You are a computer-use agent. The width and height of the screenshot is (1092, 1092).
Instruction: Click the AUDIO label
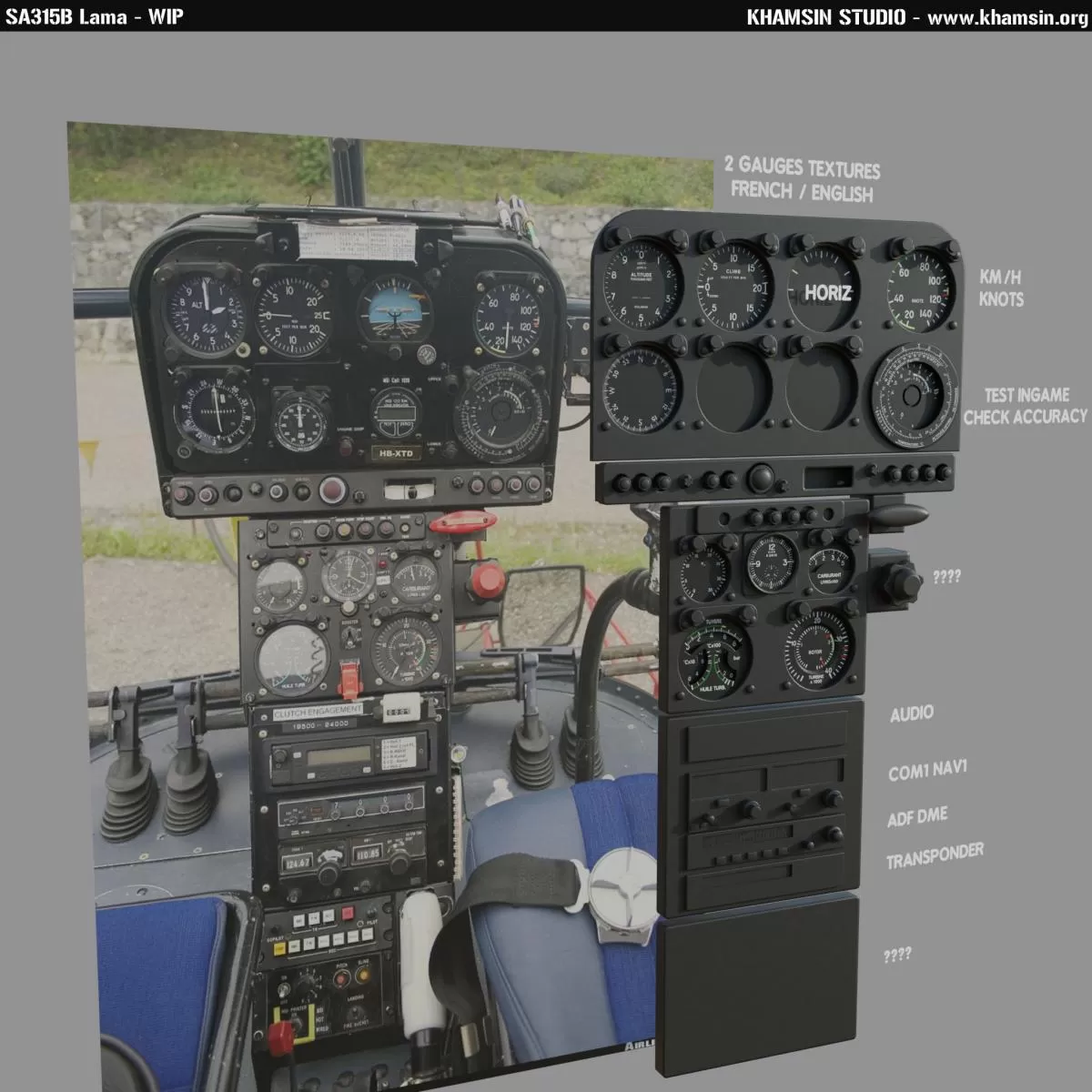click(912, 713)
